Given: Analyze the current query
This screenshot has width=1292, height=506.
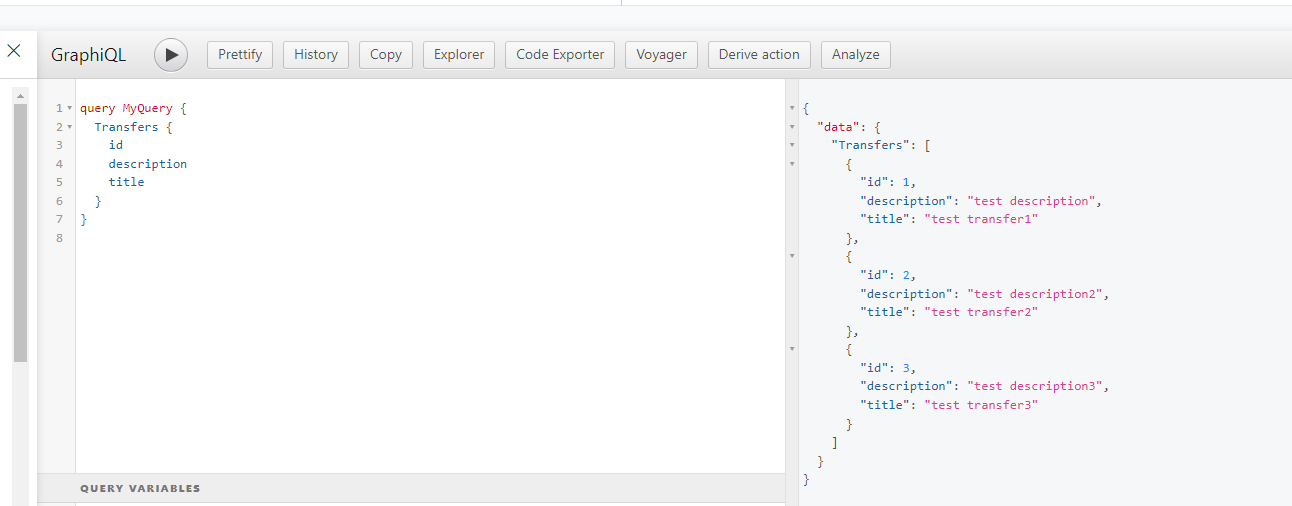Looking at the screenshot, I should coord(856,55).
